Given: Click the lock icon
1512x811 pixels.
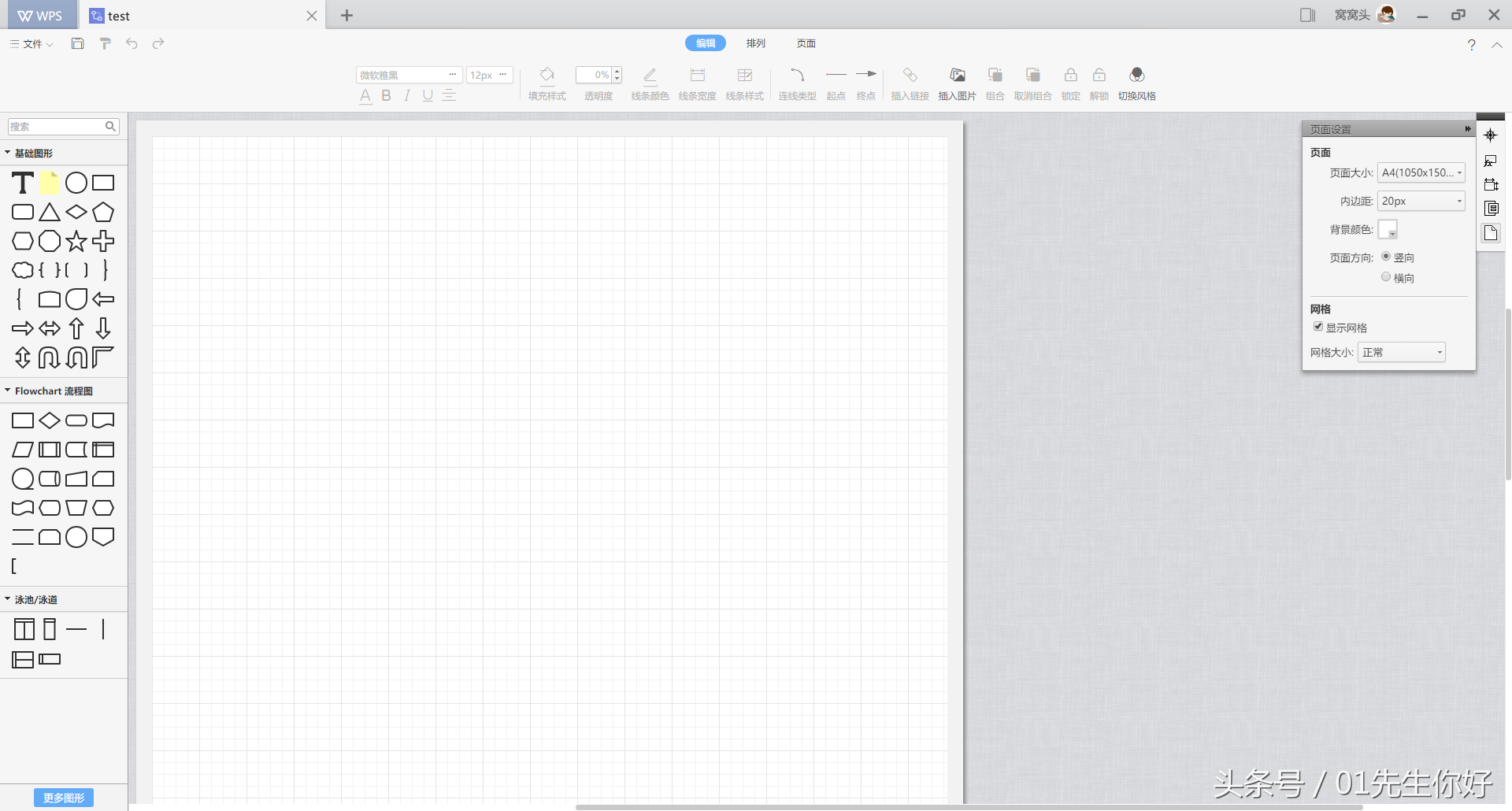Looking at the screenshot, I should pos(1070,75).
